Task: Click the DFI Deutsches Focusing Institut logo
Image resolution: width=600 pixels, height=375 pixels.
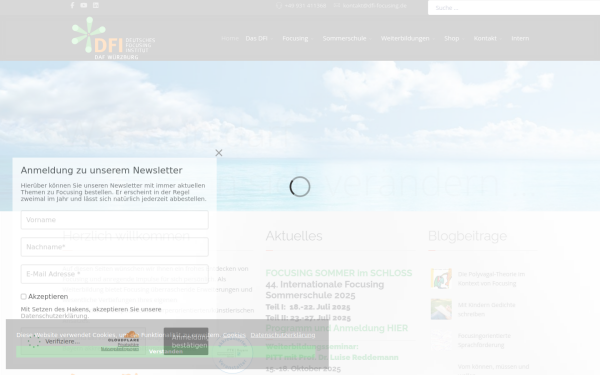Action: coord(113,38)
